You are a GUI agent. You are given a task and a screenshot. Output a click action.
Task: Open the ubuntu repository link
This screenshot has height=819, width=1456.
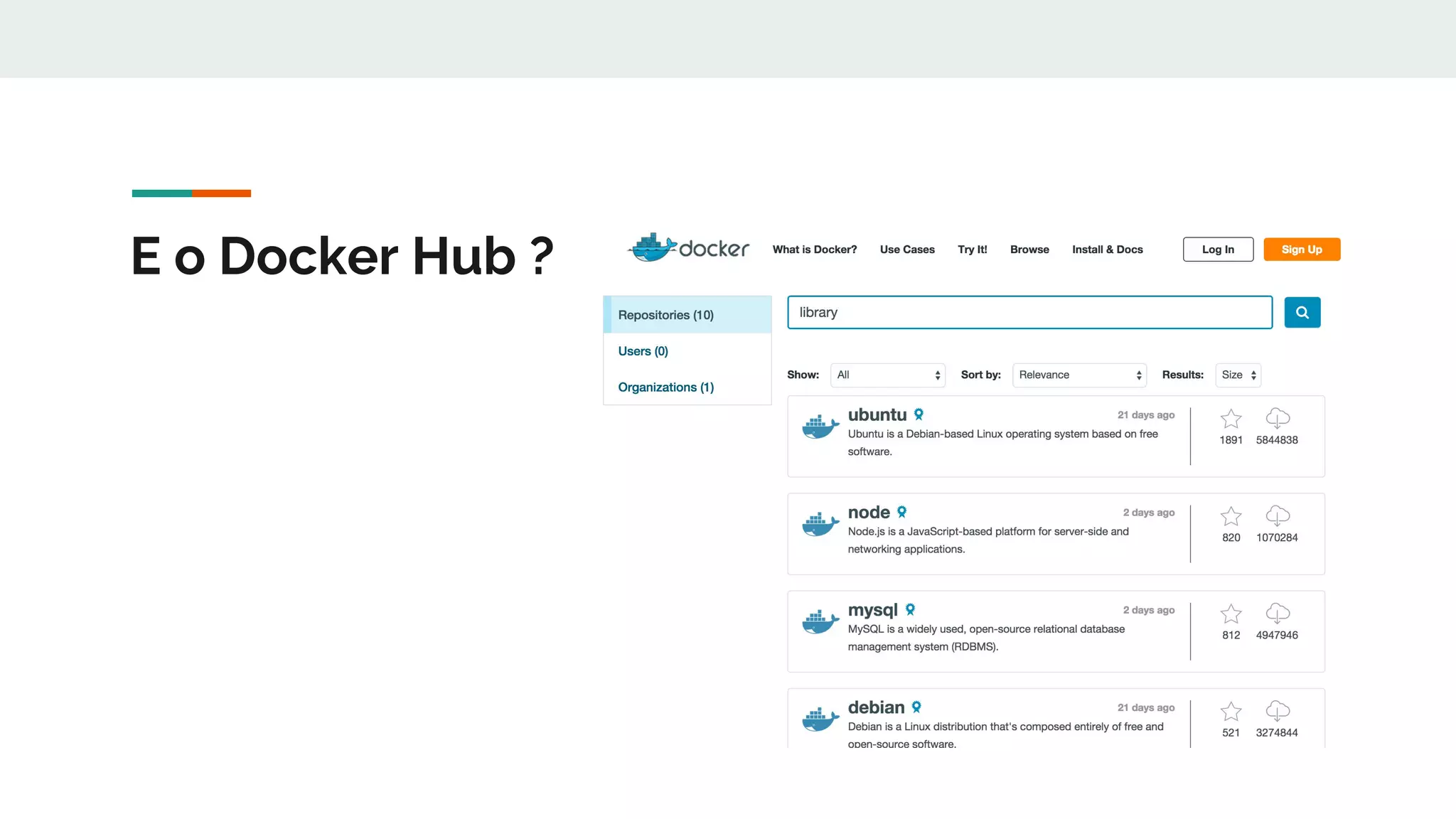pyautogui.click(x=877, y=414)
